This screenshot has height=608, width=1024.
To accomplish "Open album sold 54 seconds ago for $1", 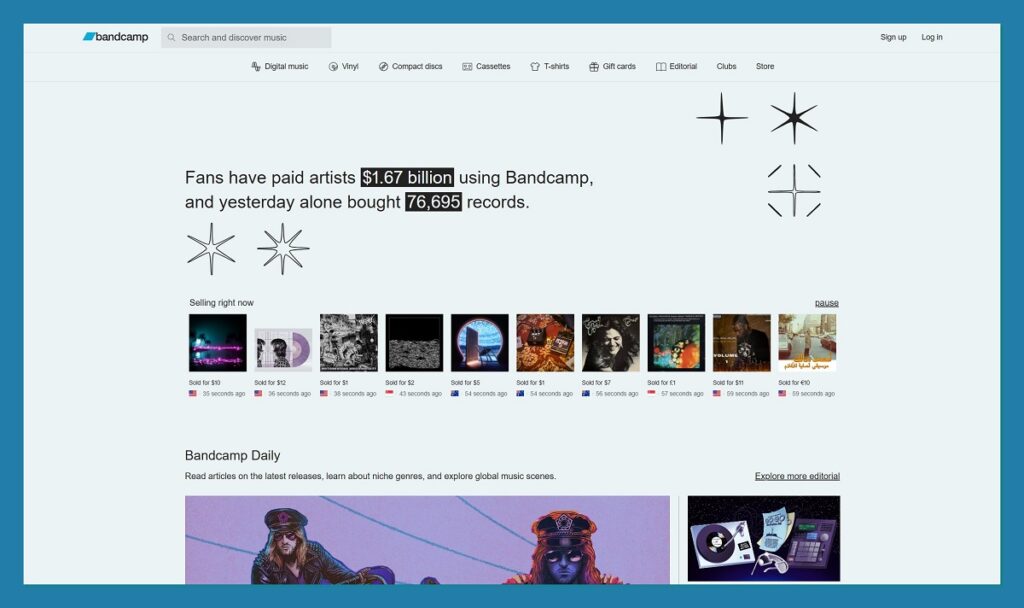I will (x=545, y=343).
